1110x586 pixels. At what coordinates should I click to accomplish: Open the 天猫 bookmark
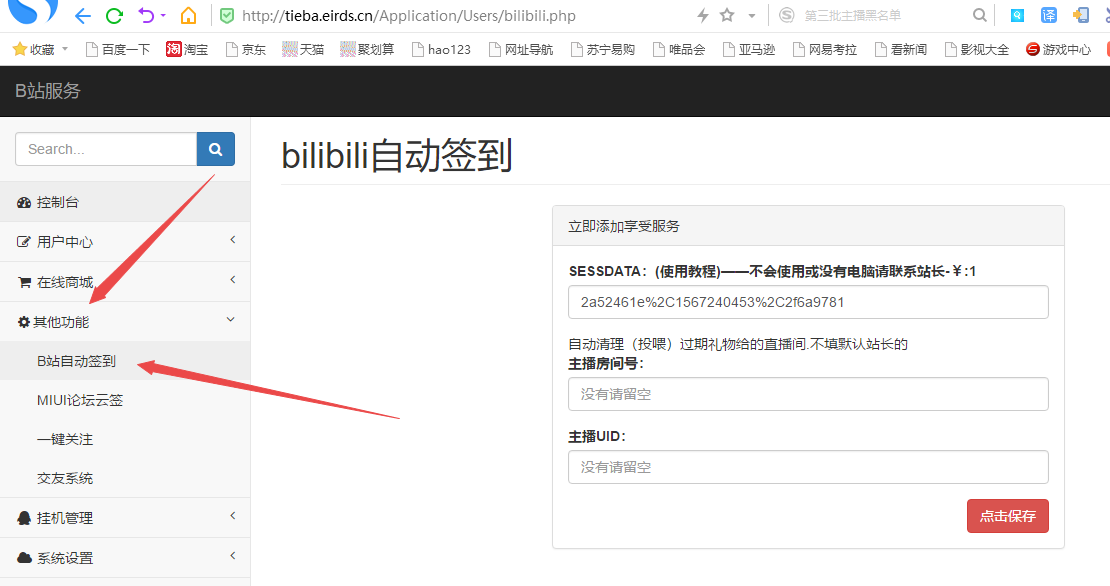(303, 49)
